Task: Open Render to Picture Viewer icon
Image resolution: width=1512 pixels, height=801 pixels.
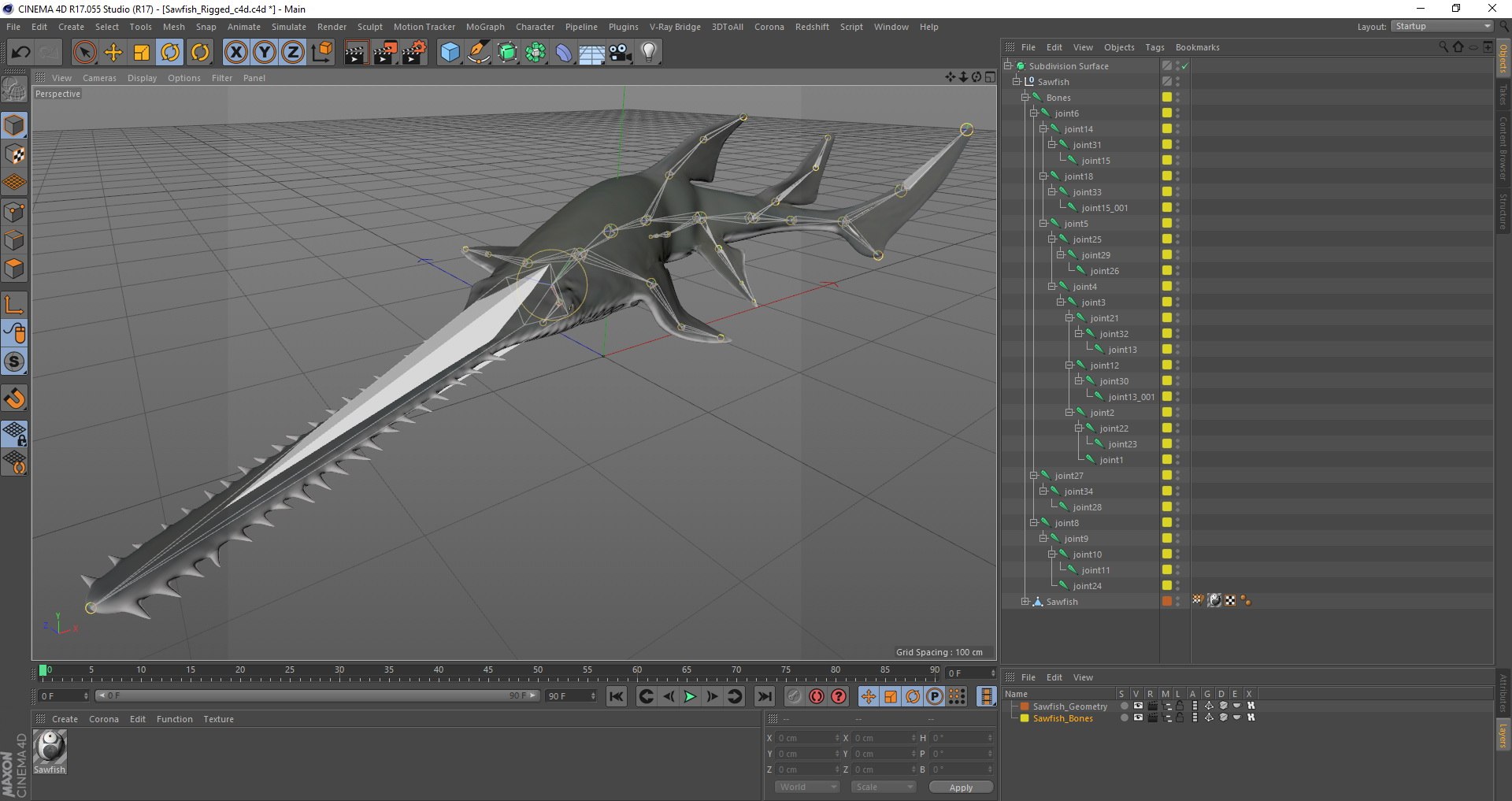Action: point(385,53)
